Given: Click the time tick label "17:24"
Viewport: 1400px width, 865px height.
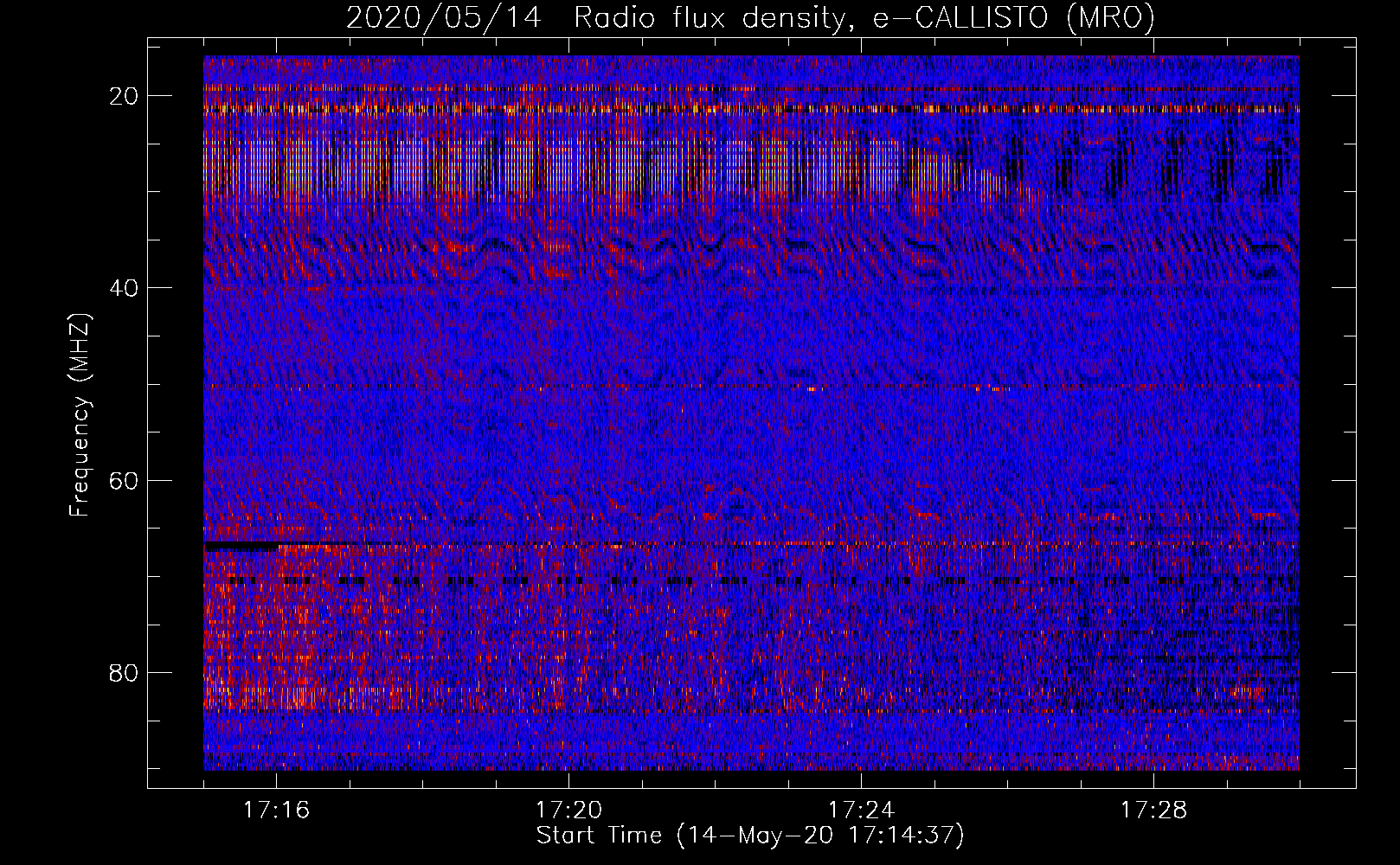Looking at the screenshot, I should [x=862, y=811].
